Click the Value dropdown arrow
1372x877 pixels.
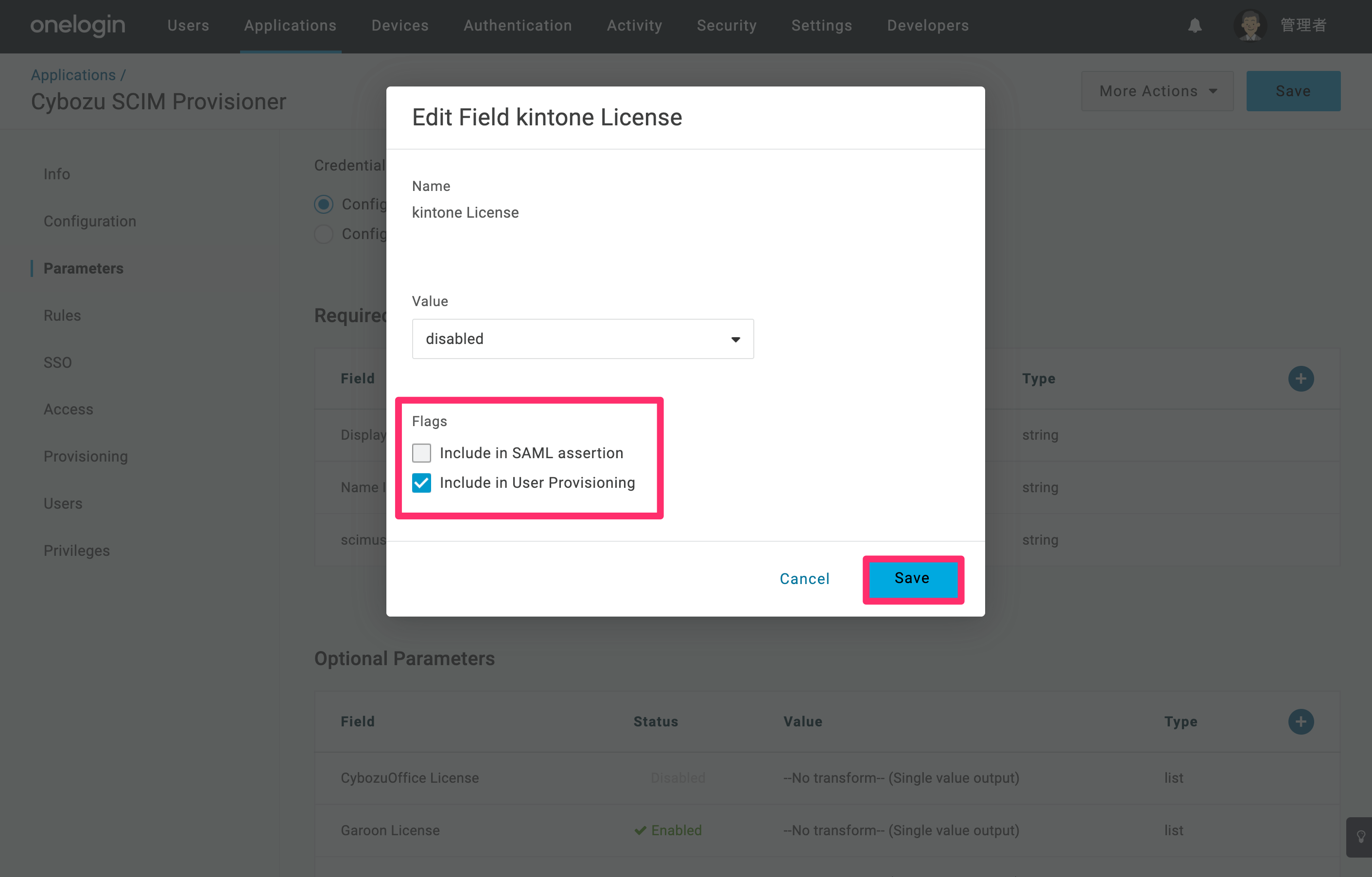(x=735, y=340)
